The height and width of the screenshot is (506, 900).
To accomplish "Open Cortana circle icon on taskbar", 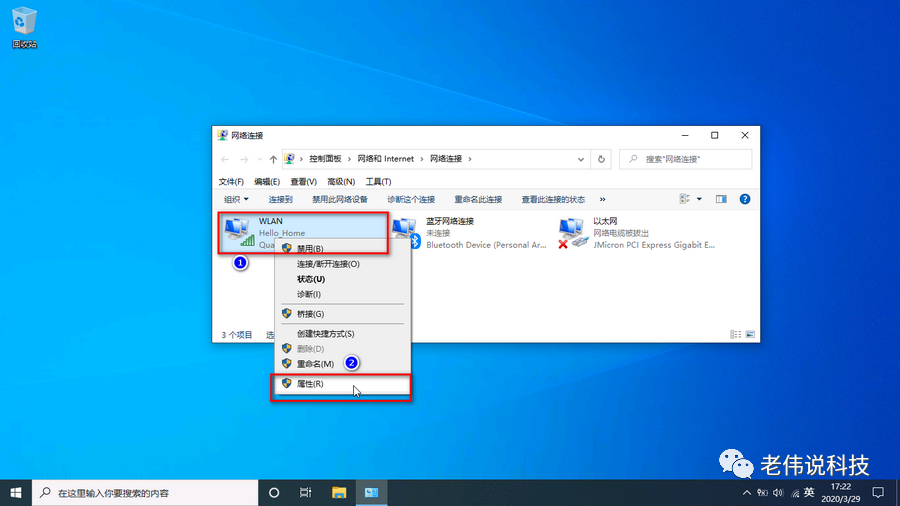I will tap(274, 493).
